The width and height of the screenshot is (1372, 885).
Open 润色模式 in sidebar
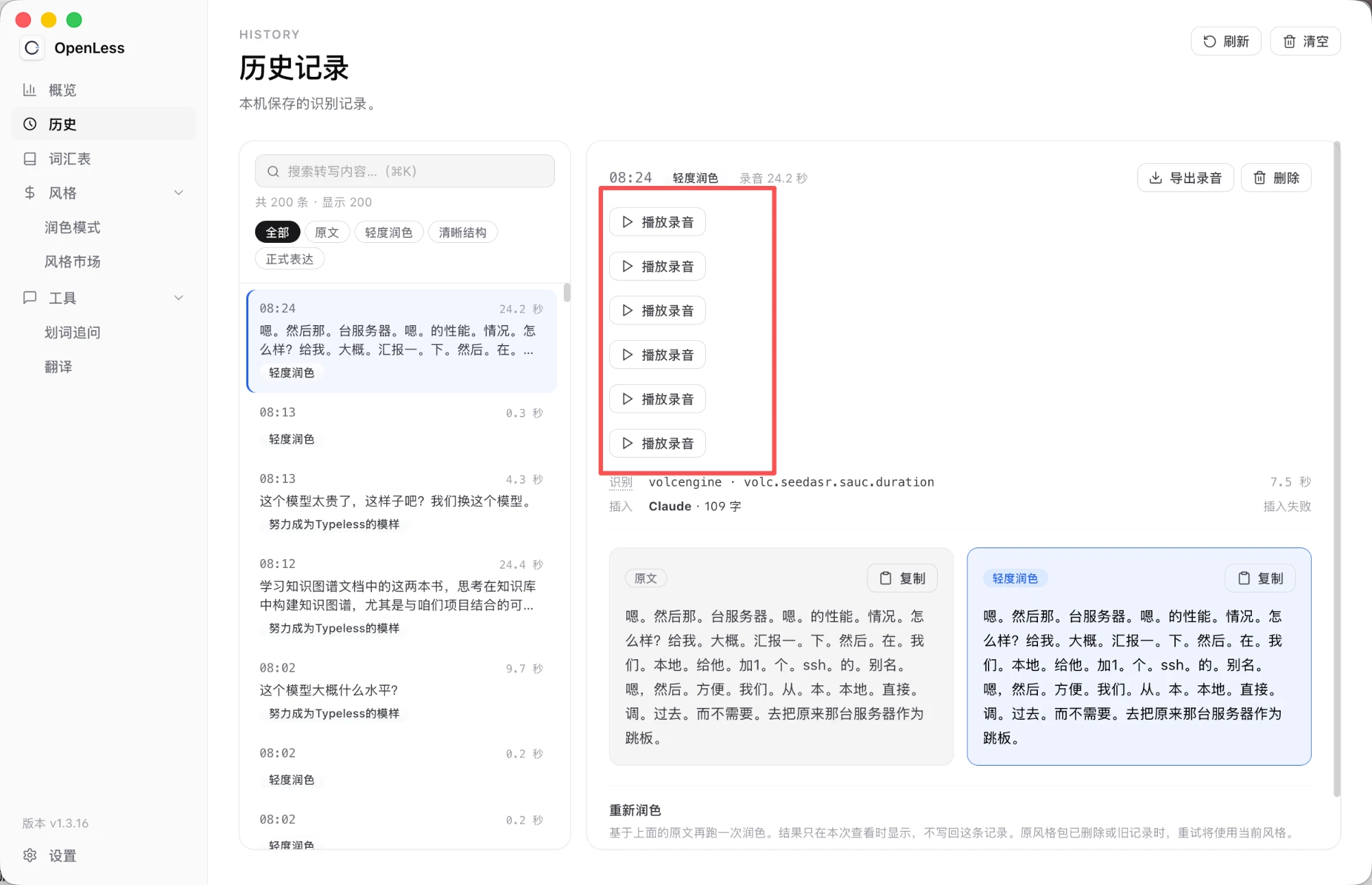coord(72,227)
